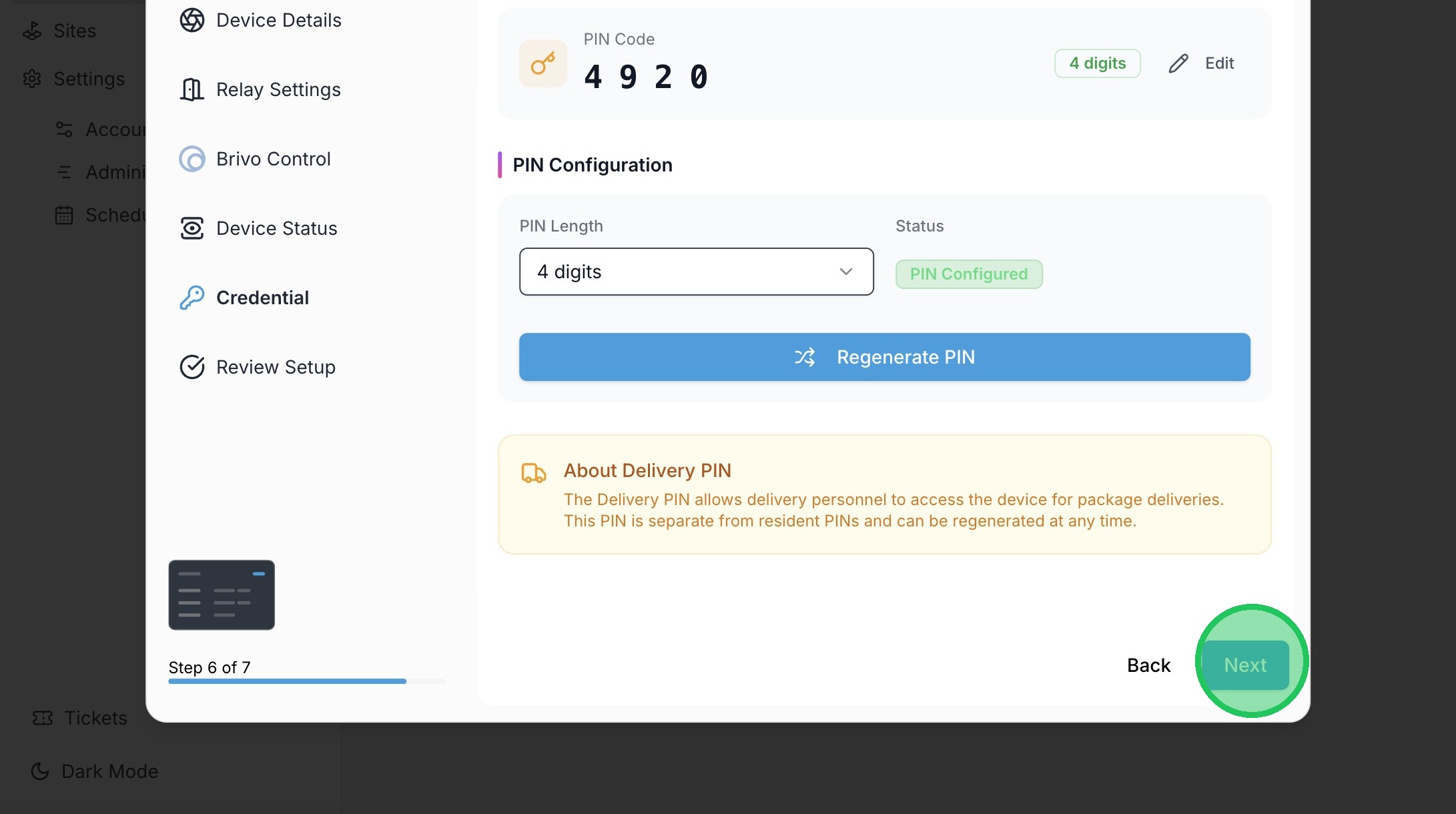The width and height of the screenshot is (1456, 814).
Task: Click the Device Status eye icon
Action: point(192,228)
